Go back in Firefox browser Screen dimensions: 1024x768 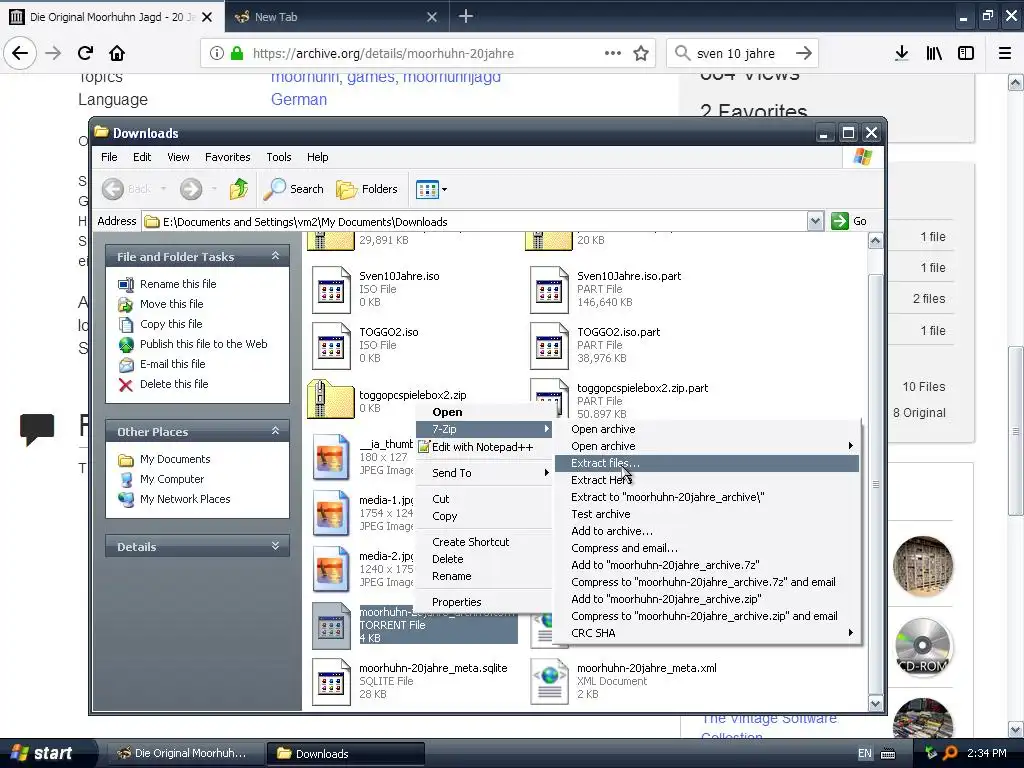click(x=20, y=53)
